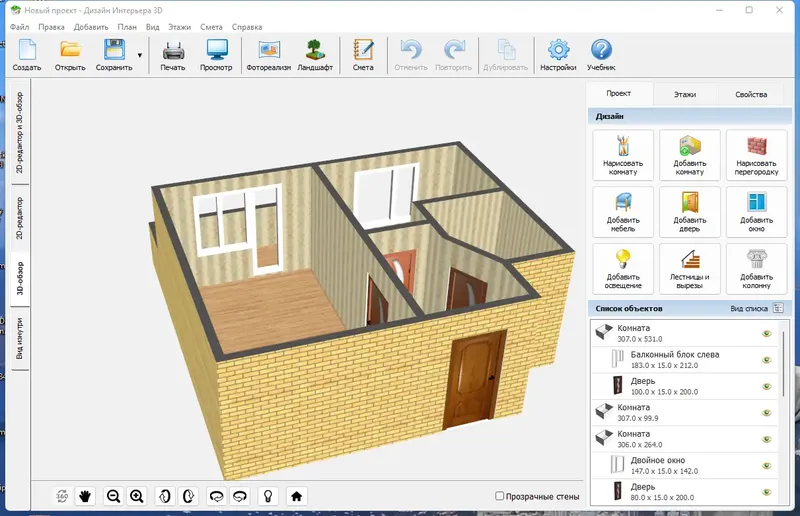Viewport: 800px width, 516px height.
Task: Choose Добавить мебель armchair icon
Action: 622,212
